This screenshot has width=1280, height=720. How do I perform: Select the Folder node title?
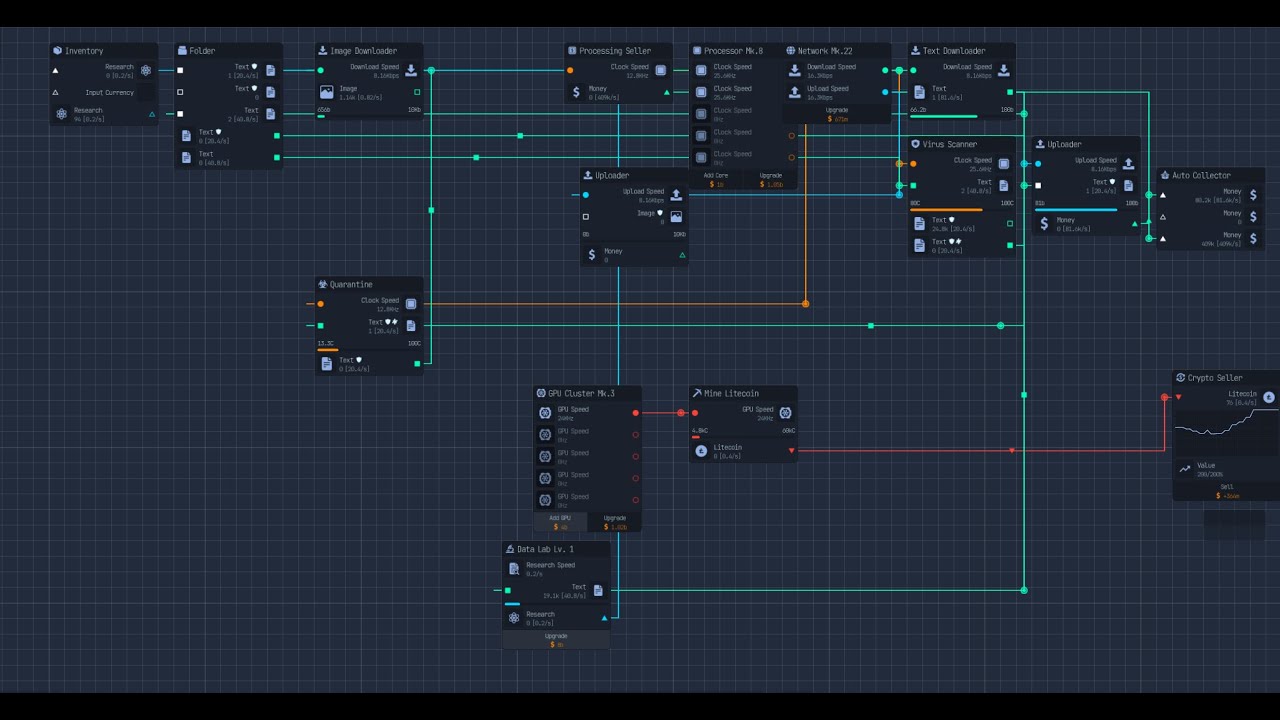point(202,51)
